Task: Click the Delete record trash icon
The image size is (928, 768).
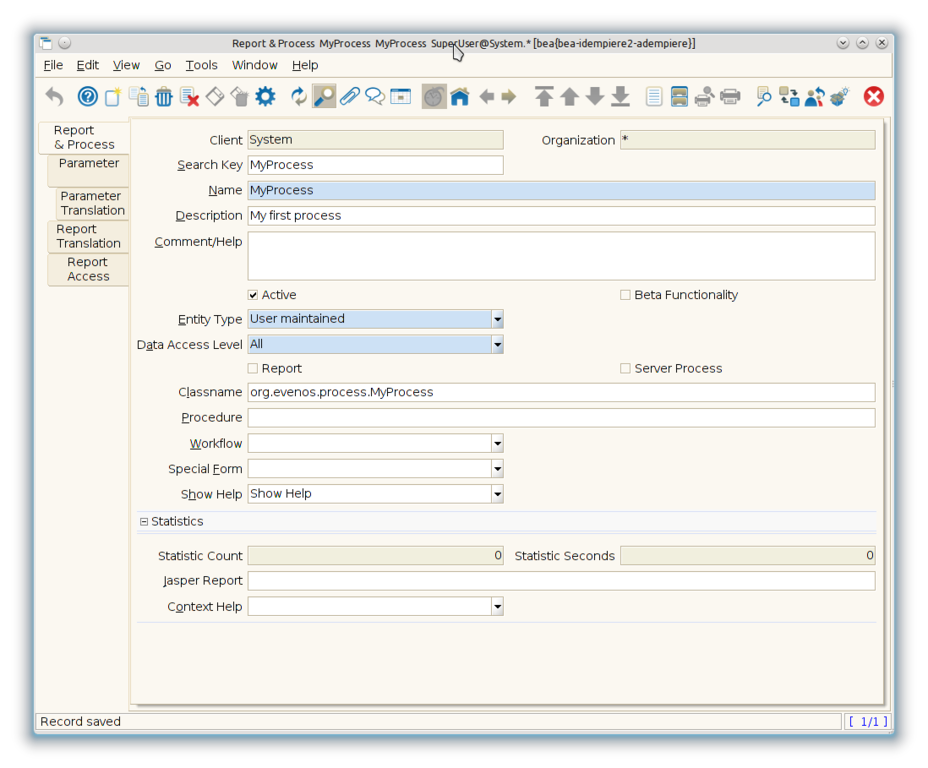Action: pos(163,96)
